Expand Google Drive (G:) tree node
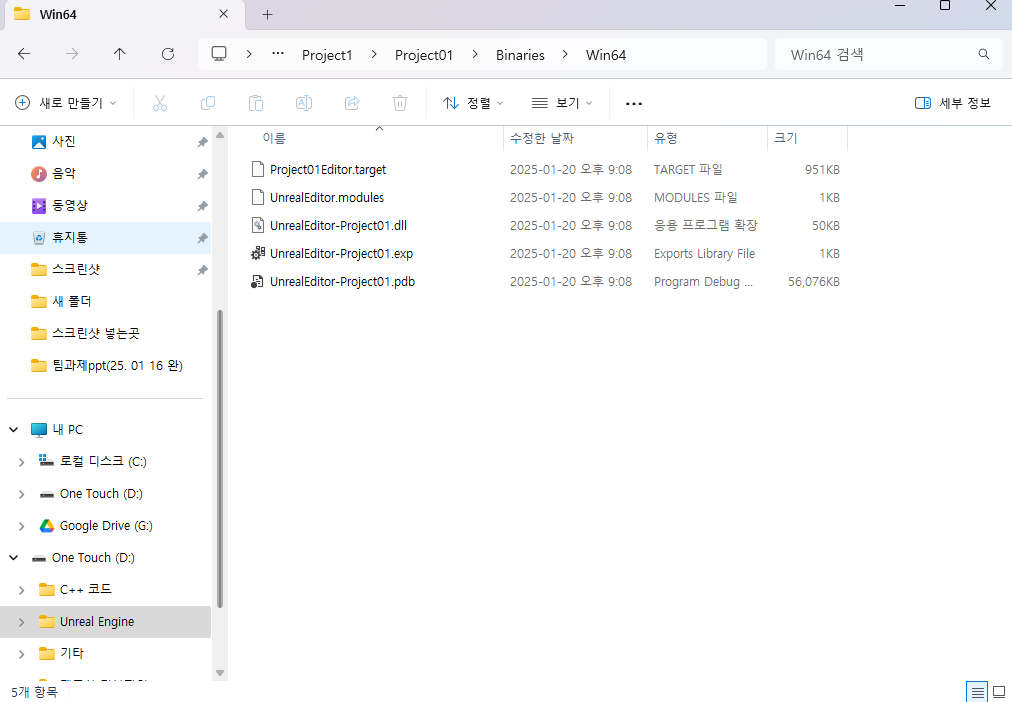Viewport: 1012px width, 702px height. [21, 526]
